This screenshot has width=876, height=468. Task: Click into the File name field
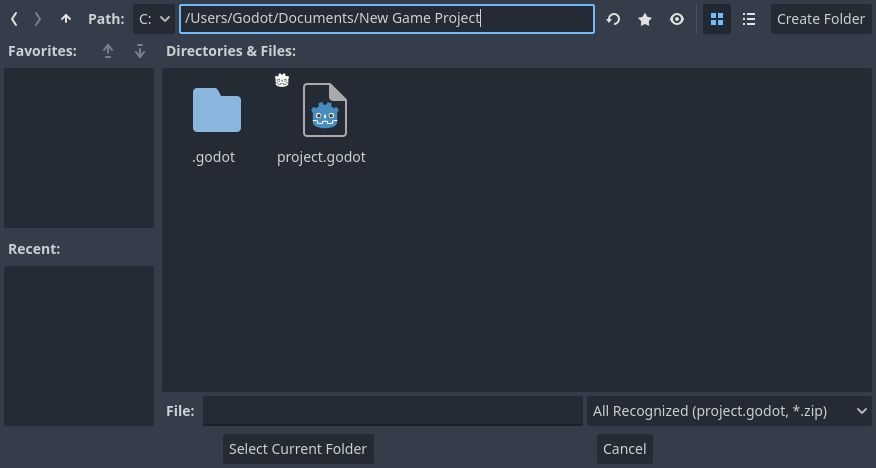[x=393, y=411]
